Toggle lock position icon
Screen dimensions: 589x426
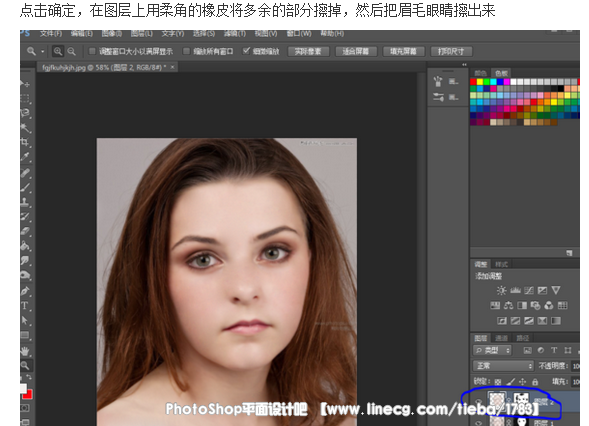pyautogui.click(x=523, y=382)
